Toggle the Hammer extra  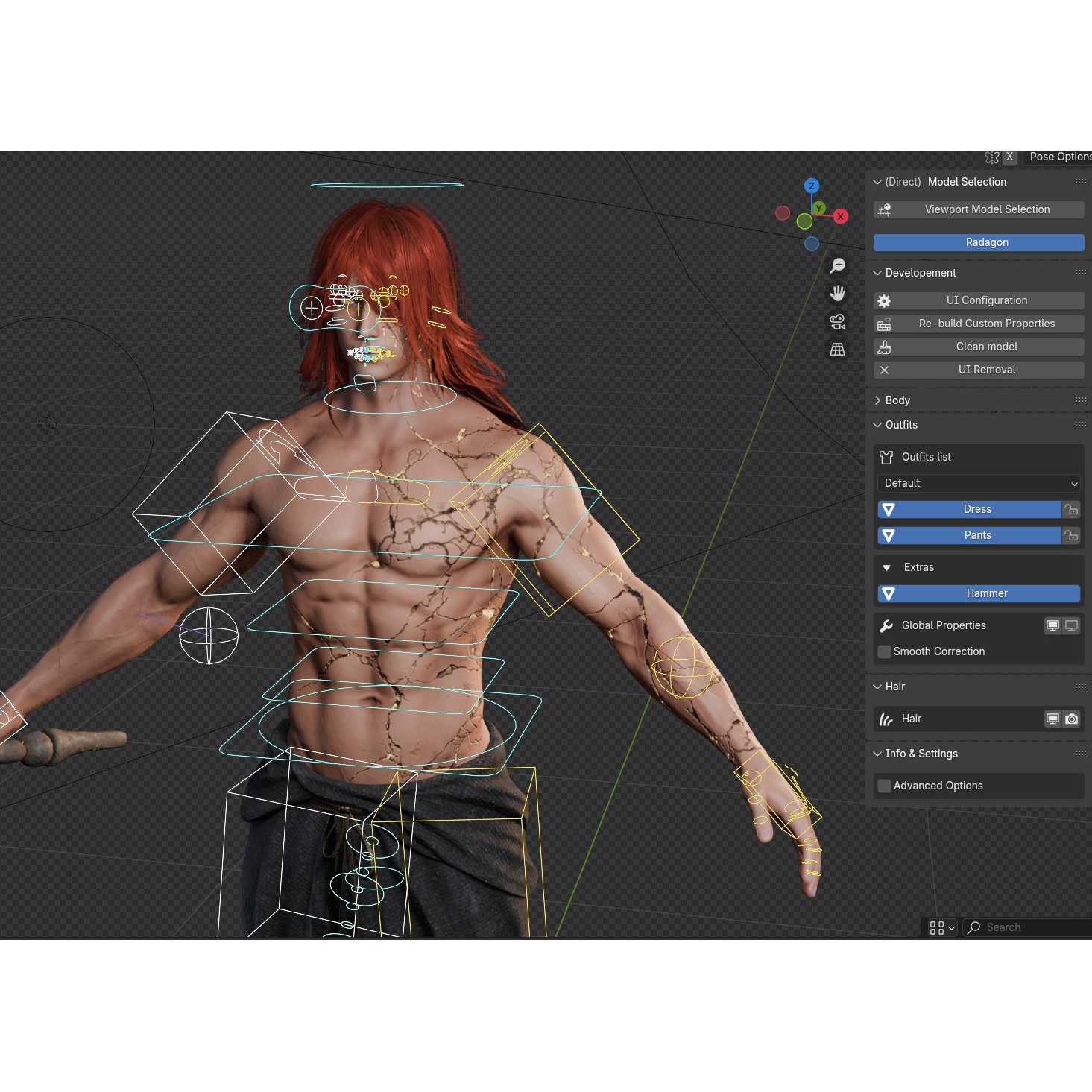(x=979, y=593)
